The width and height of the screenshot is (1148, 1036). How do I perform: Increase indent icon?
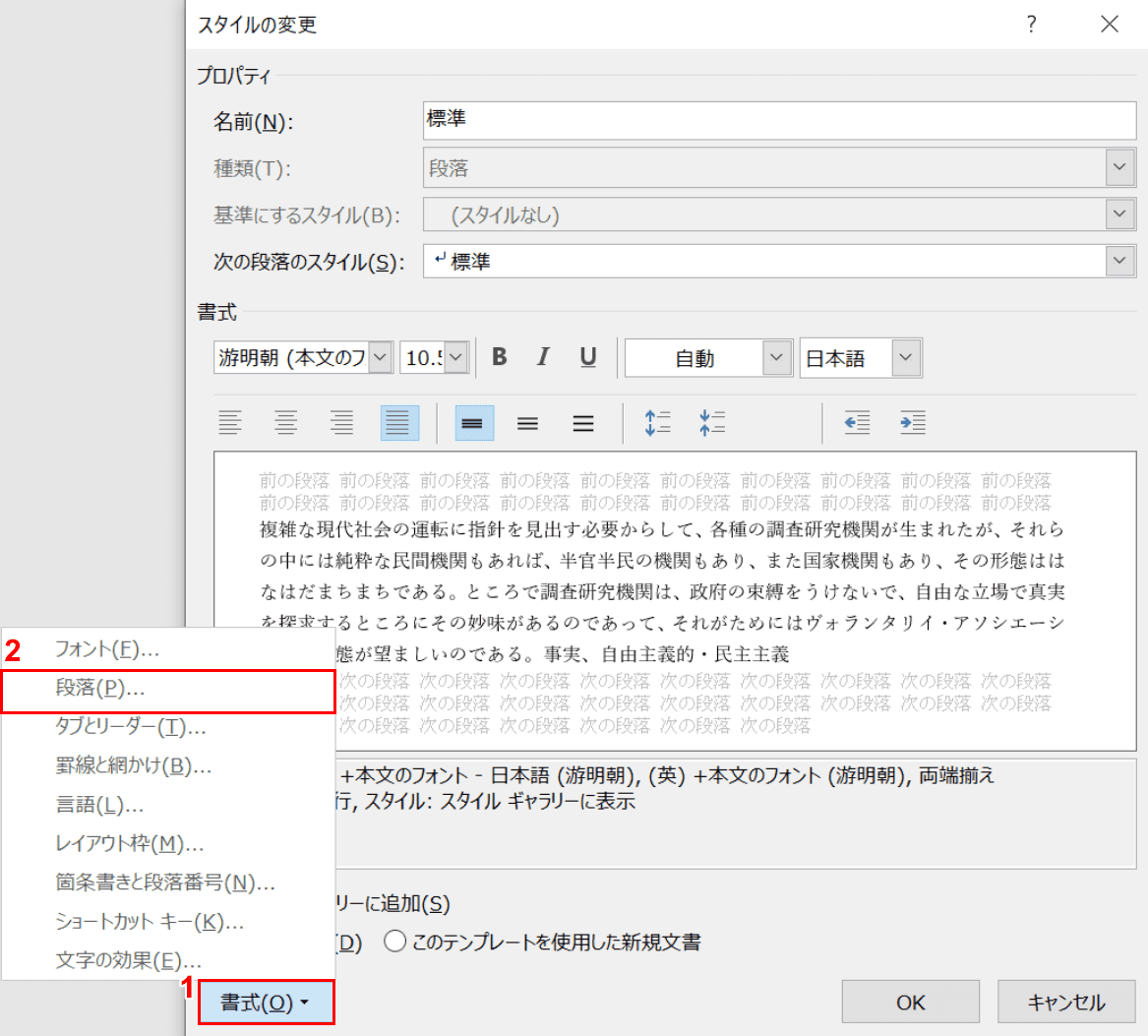(912, 423)
